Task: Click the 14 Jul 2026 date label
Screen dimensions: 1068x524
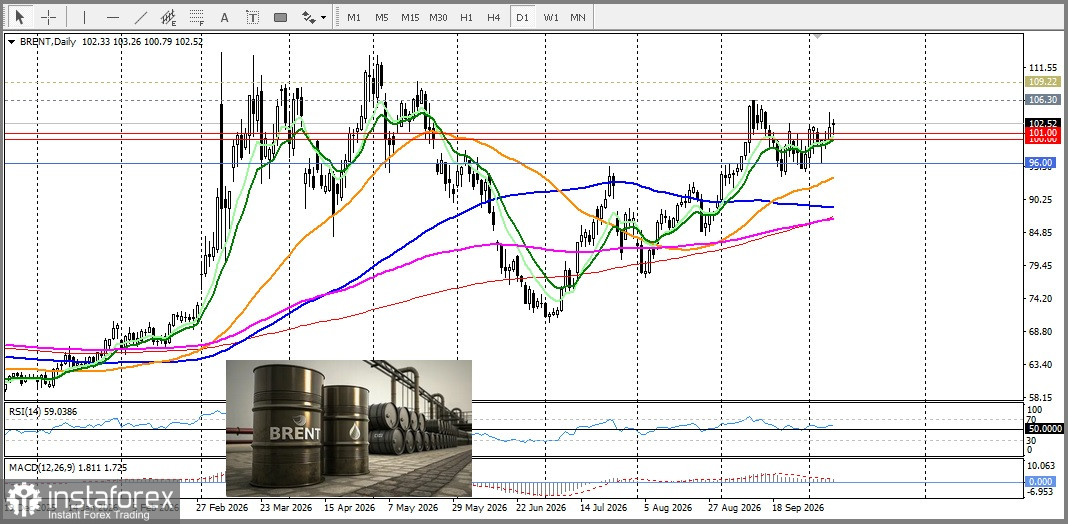Action: pyautogui.click(x=603, y=508)
